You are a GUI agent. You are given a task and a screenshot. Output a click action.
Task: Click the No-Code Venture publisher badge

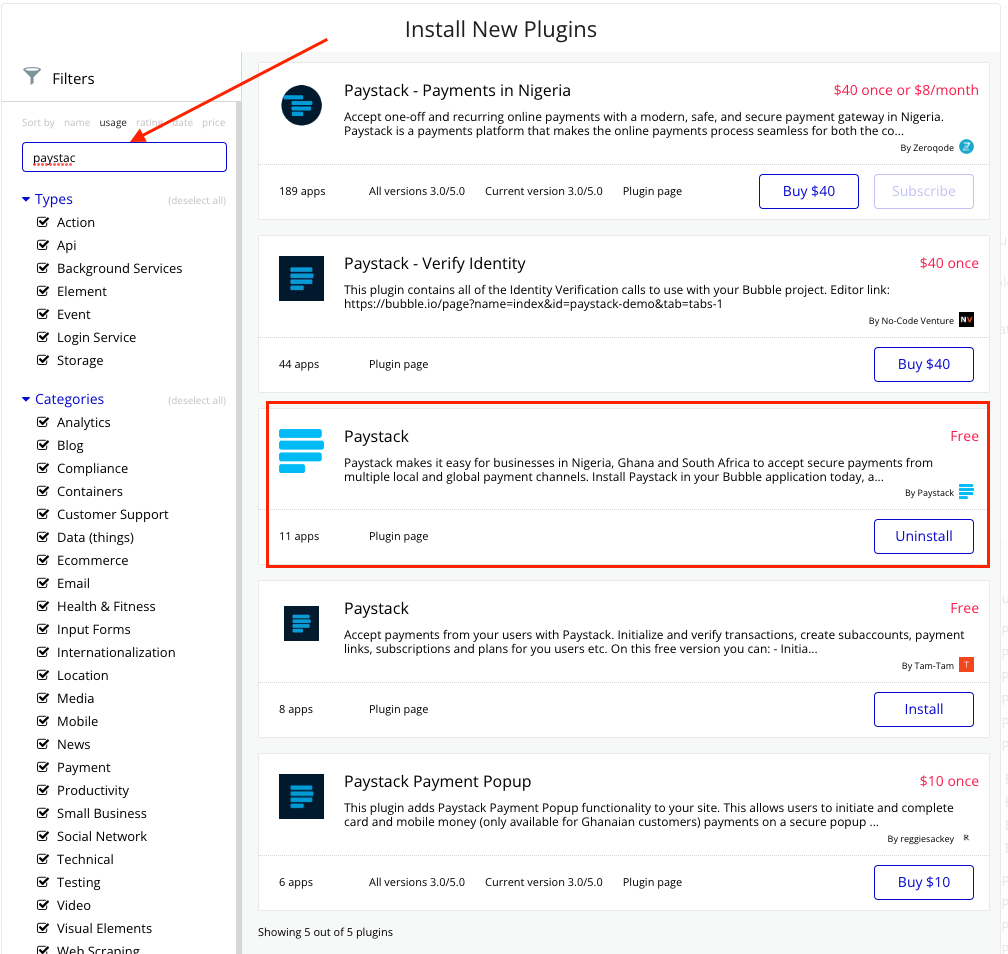(965, 319)
